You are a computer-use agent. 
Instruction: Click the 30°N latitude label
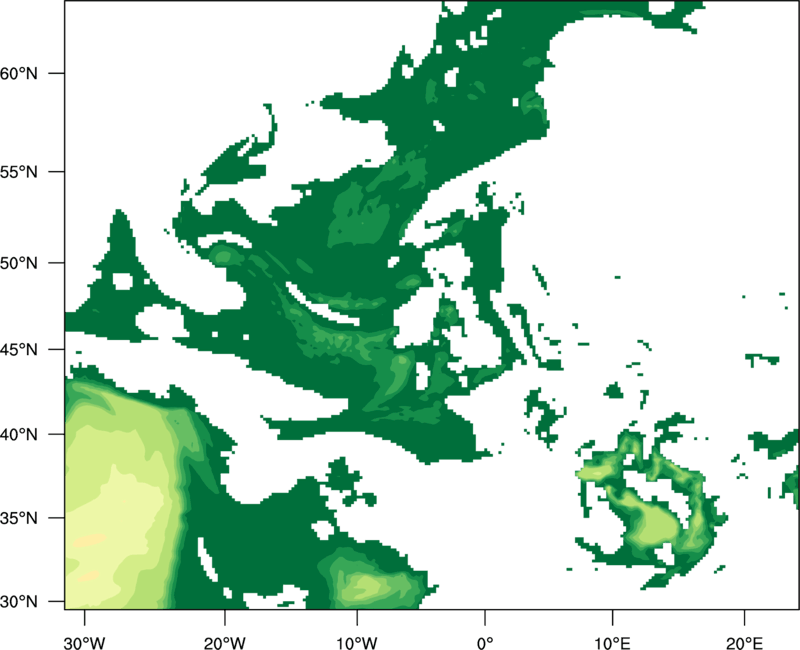click(19, 602)
